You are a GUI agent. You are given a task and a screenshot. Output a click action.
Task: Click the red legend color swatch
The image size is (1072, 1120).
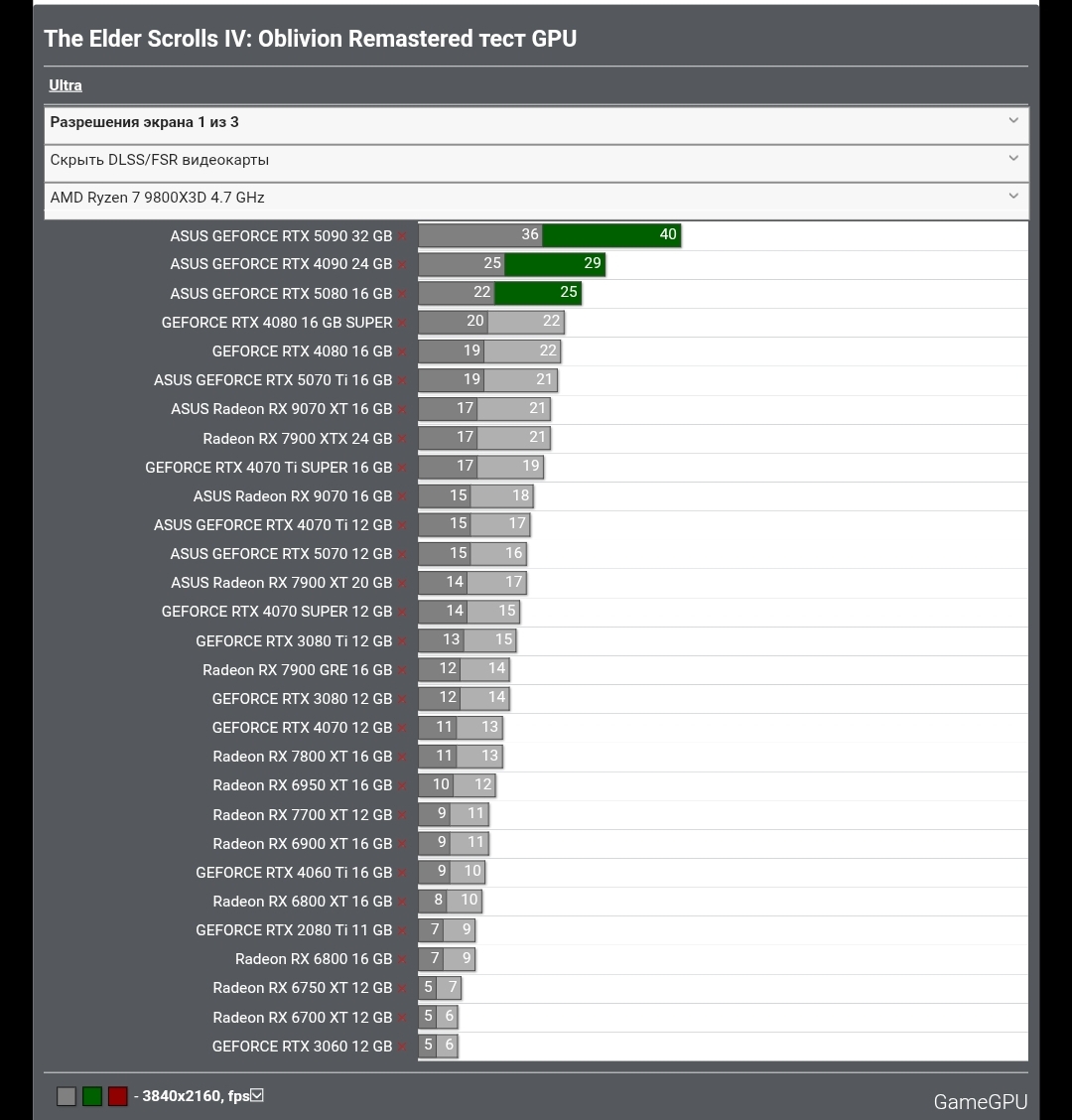tap(118, 1096)
